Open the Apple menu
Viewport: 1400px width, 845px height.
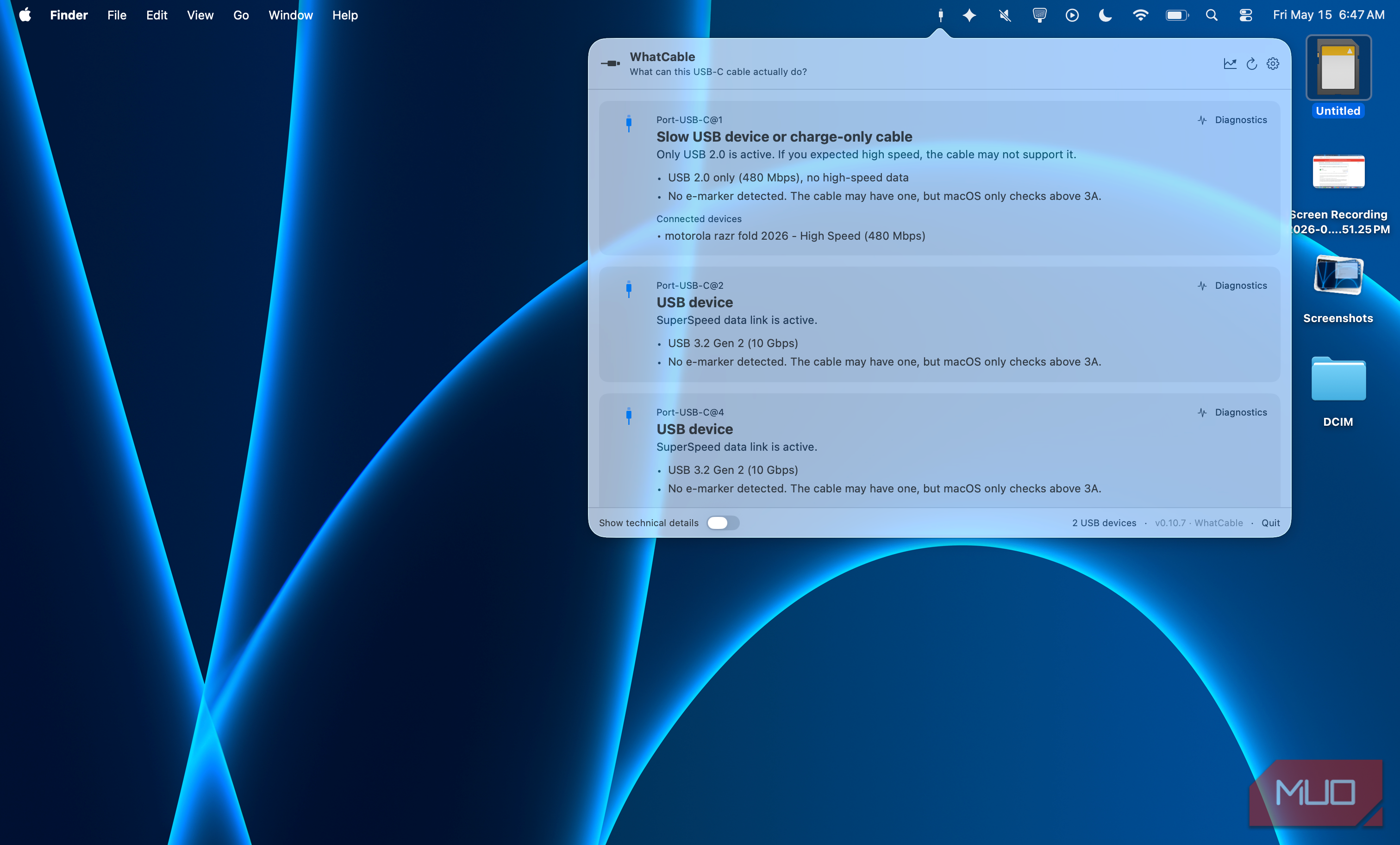tap(25, 15)
